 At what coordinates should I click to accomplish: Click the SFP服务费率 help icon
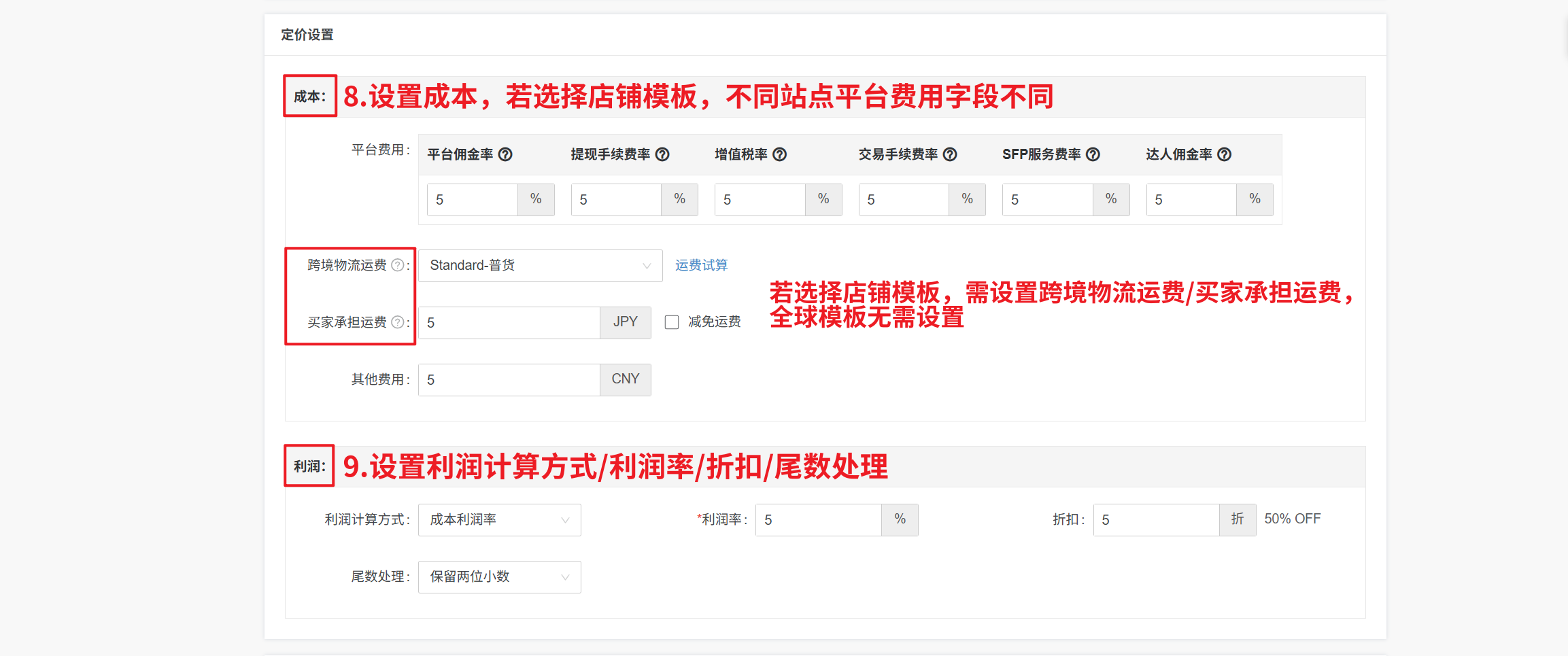point(1093,154)
